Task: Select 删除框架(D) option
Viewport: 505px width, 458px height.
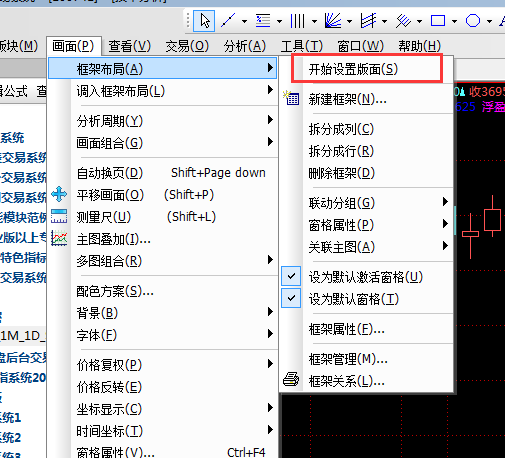Action: coord(367,173)
